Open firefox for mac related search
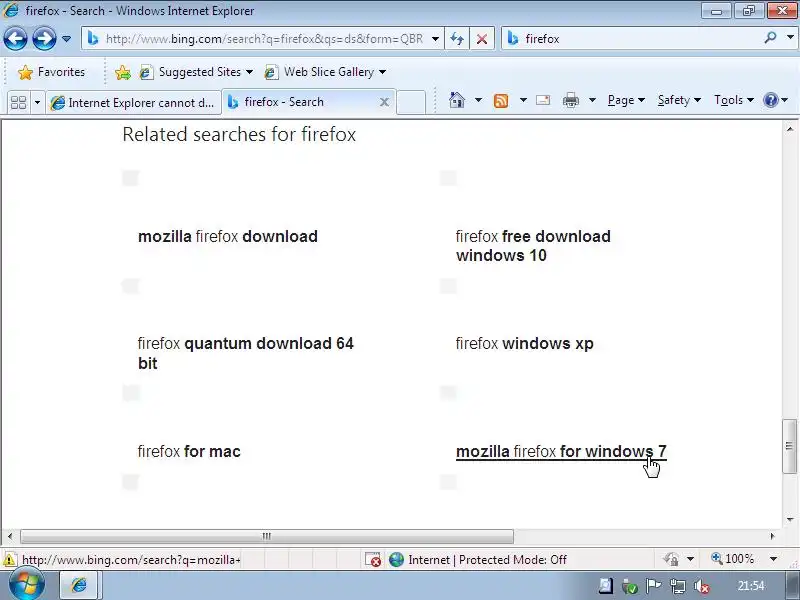This screenshot has height=600, width=800. point(189,452)
